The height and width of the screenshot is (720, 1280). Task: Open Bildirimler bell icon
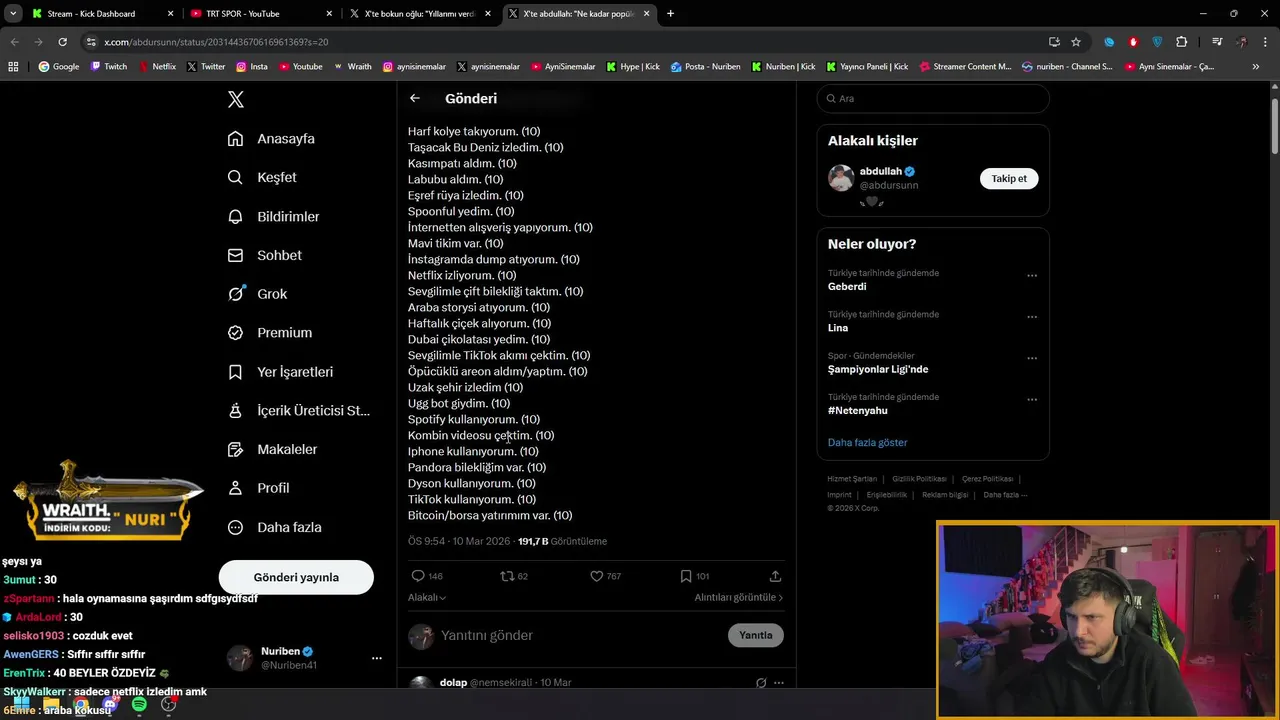click(x=235, y=216)
